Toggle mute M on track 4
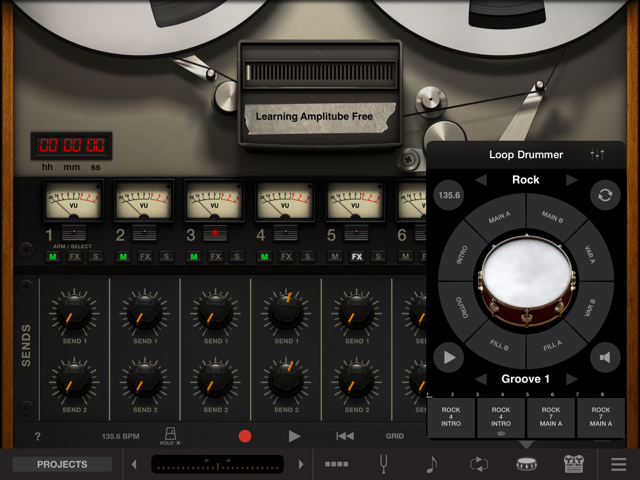The image size is (640, 480). pyautogui.click(x=264, y=257)
